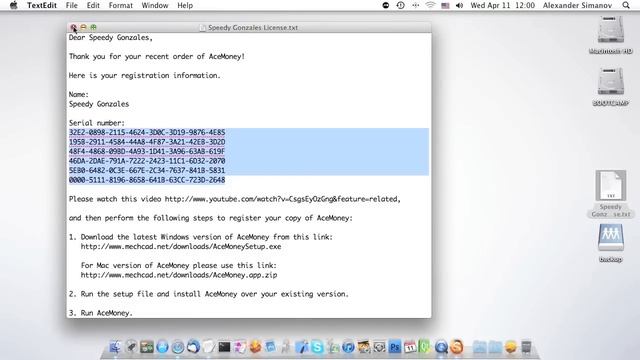Open Terminal from the dock

224,347
